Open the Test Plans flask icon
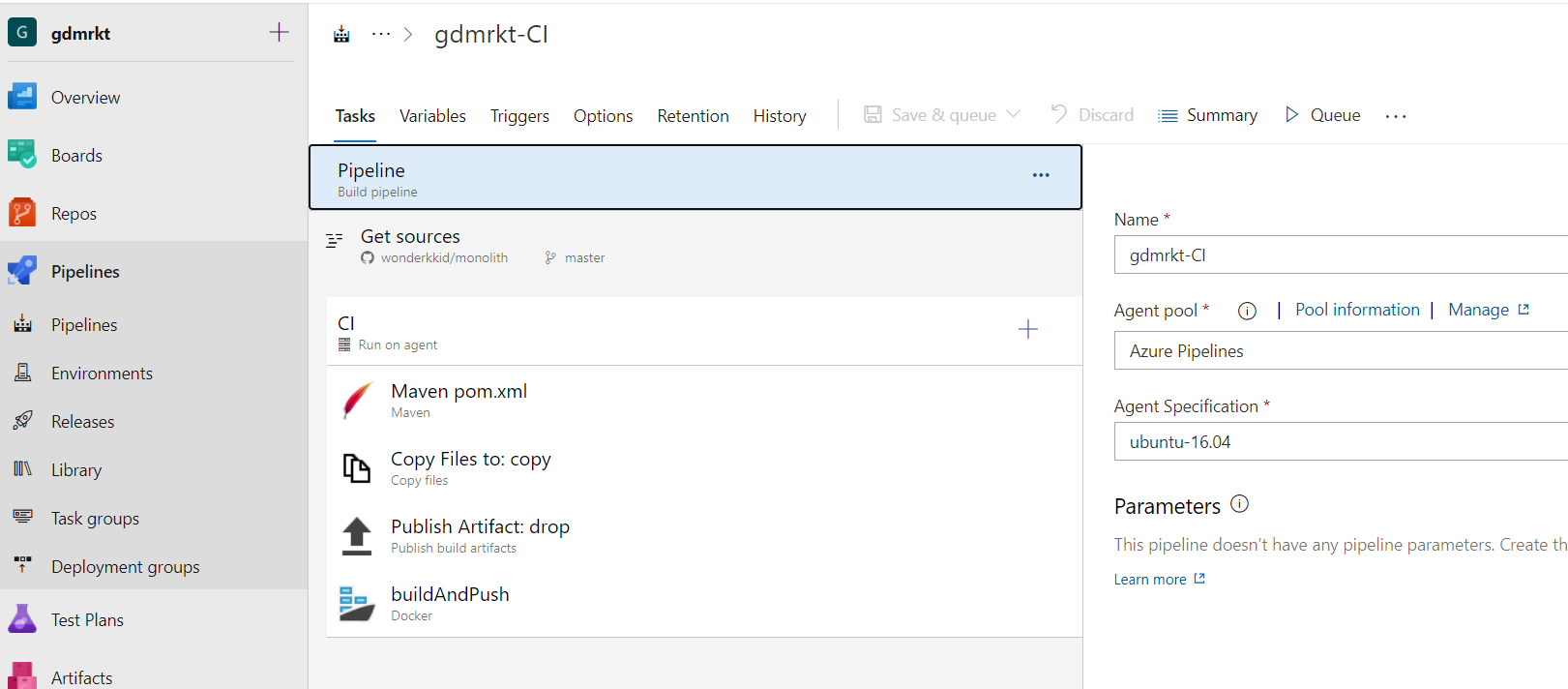 tap(22, 619)
